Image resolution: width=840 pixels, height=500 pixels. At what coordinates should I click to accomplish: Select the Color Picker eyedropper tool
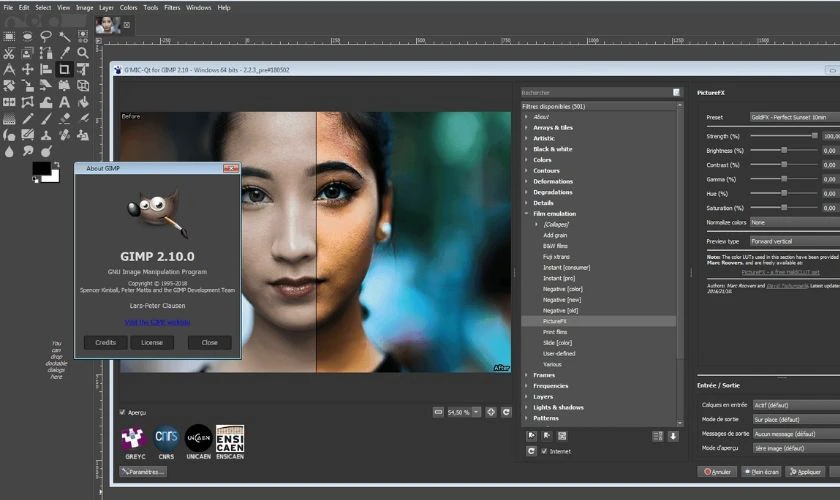[64, 53]
